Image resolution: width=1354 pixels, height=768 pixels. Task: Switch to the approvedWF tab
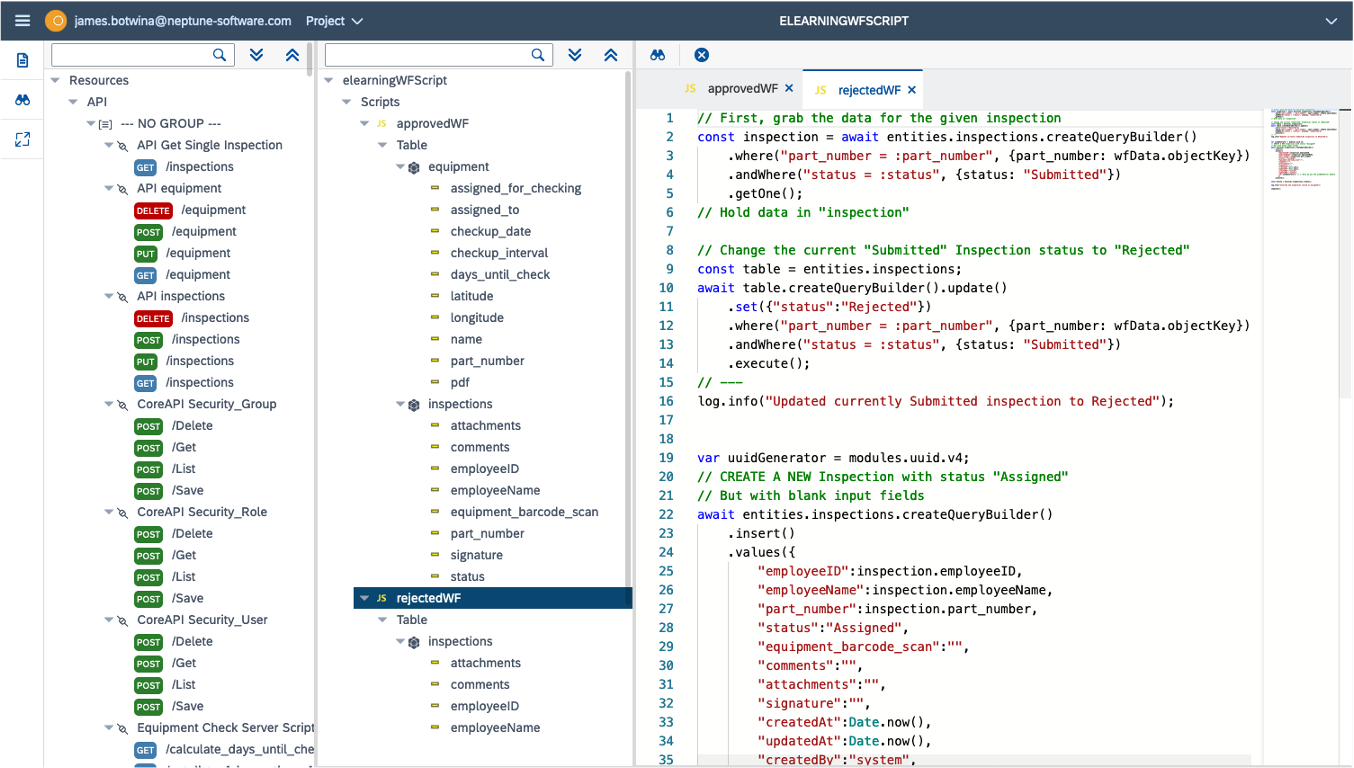pos(742,89)
